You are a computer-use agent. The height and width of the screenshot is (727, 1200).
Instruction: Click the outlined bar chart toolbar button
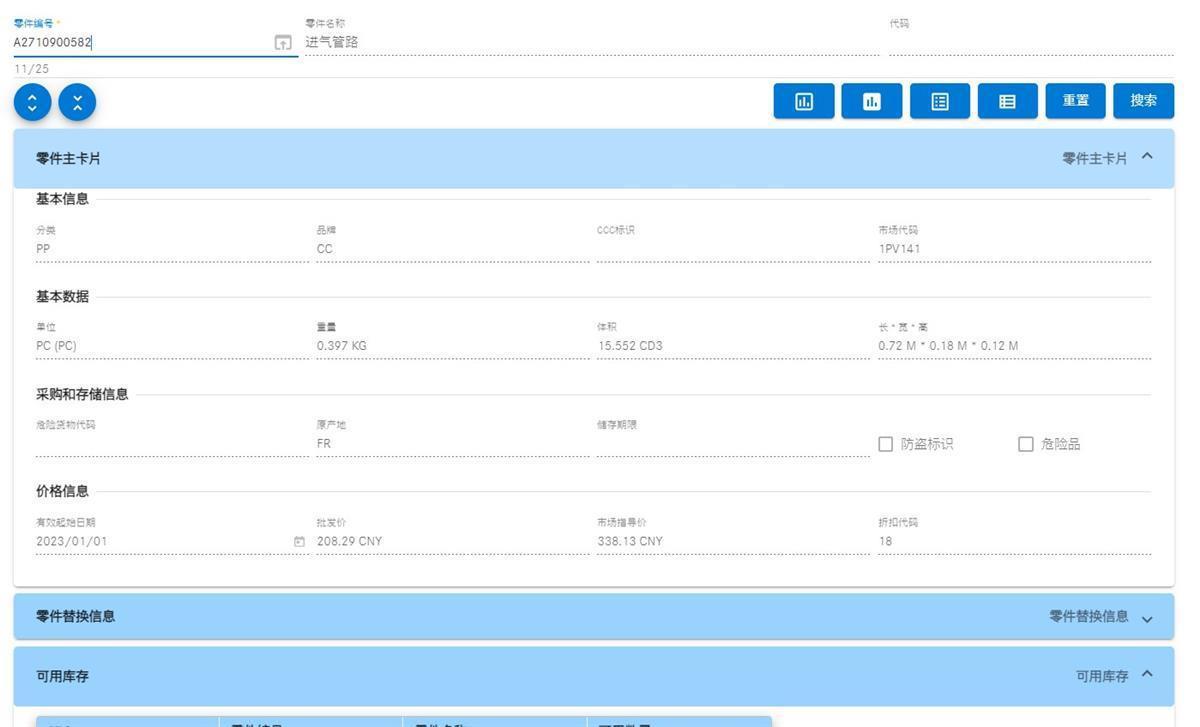[x=804, y=101]
